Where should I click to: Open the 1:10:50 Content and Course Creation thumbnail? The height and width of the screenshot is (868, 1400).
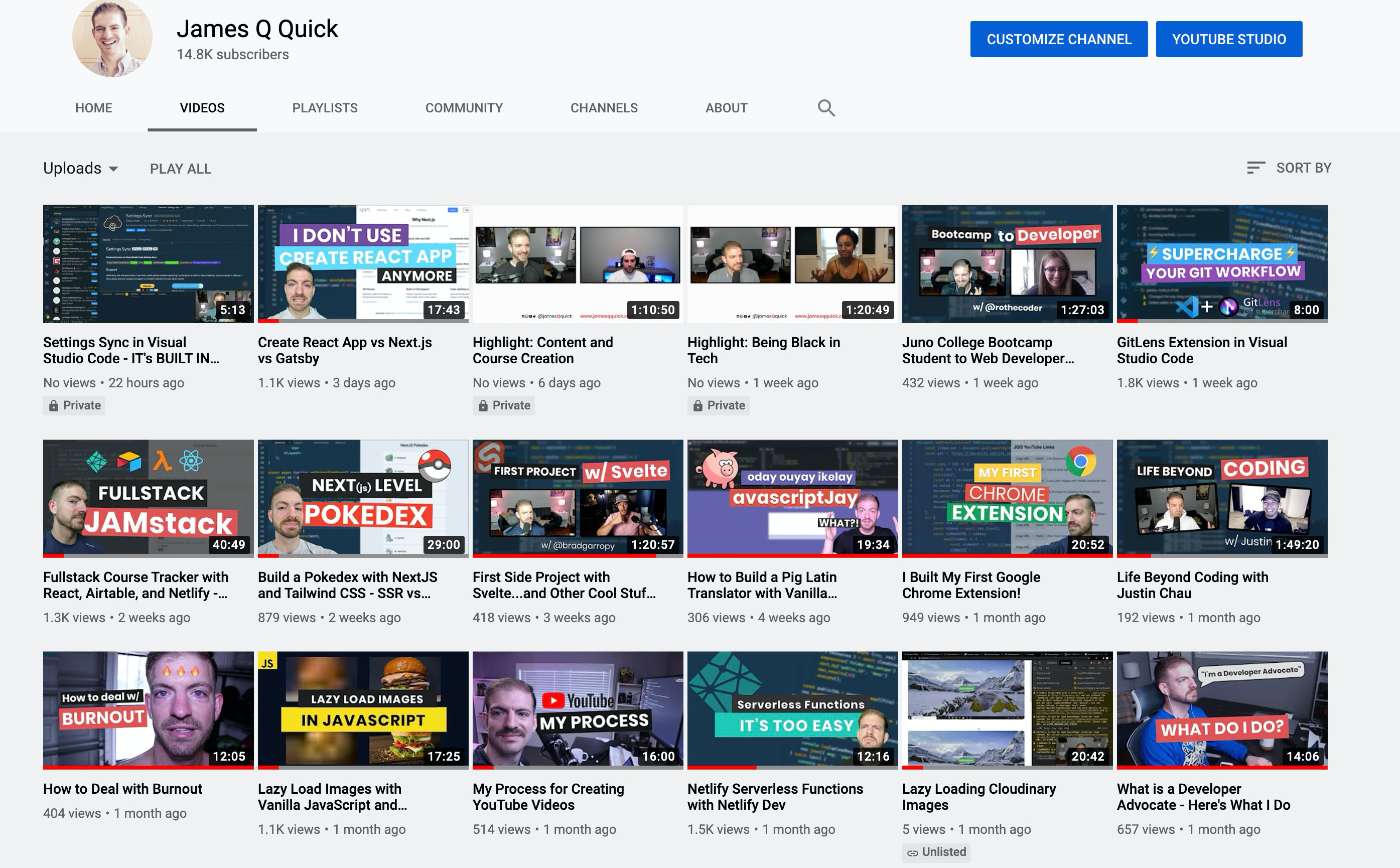pos(578,264)
